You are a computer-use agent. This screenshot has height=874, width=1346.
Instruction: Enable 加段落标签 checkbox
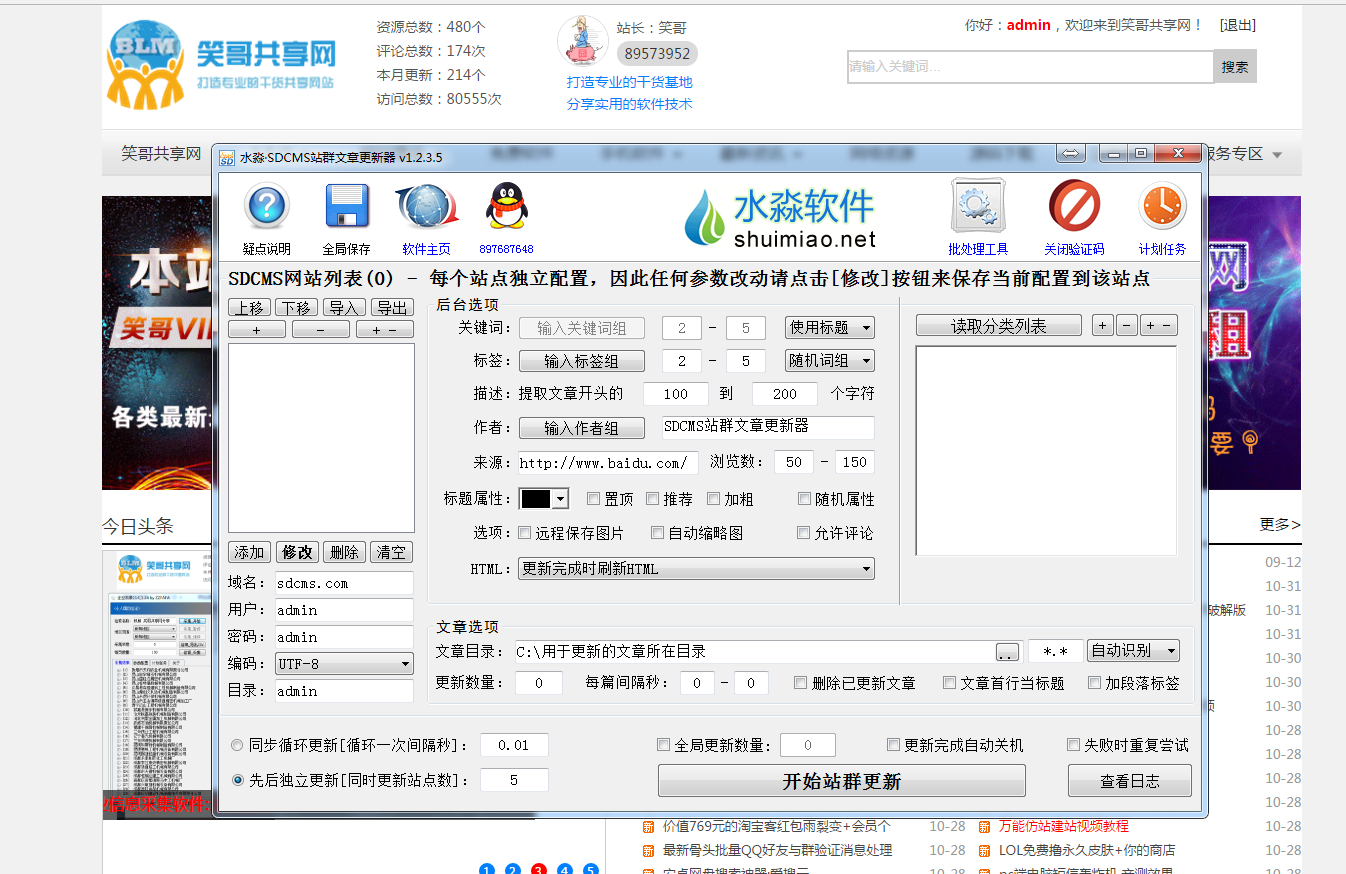point(1093,683)
